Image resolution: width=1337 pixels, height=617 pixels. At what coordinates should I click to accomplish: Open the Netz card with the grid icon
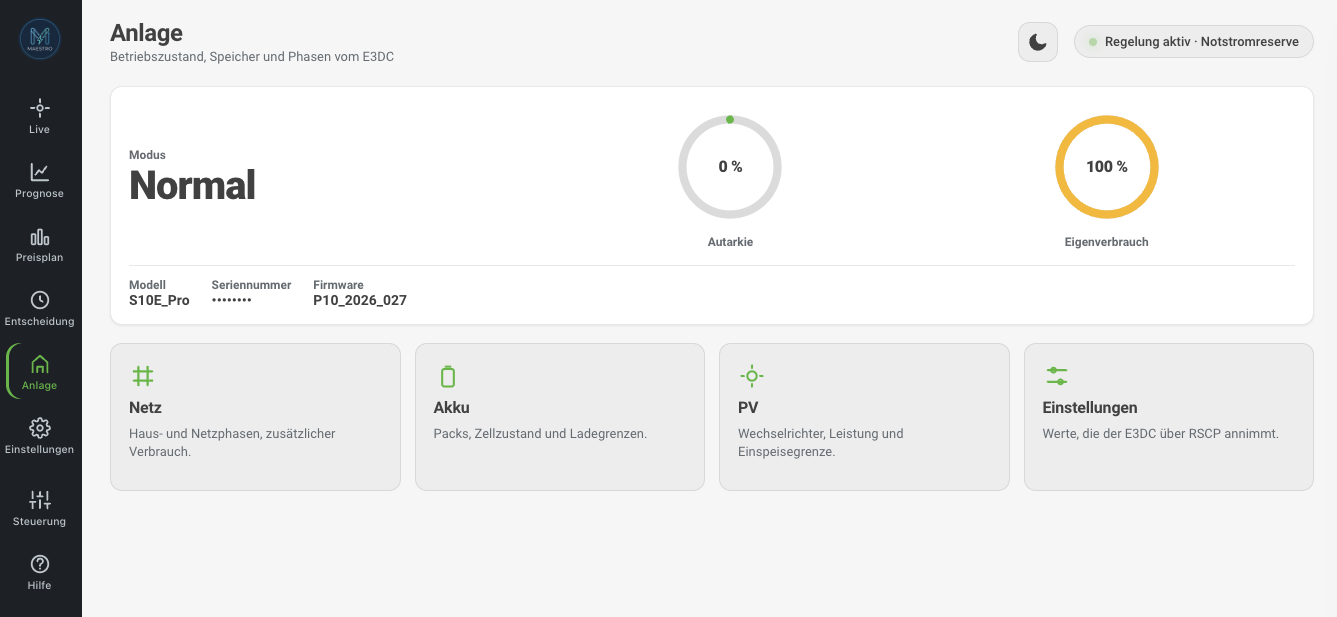point(255,417)
